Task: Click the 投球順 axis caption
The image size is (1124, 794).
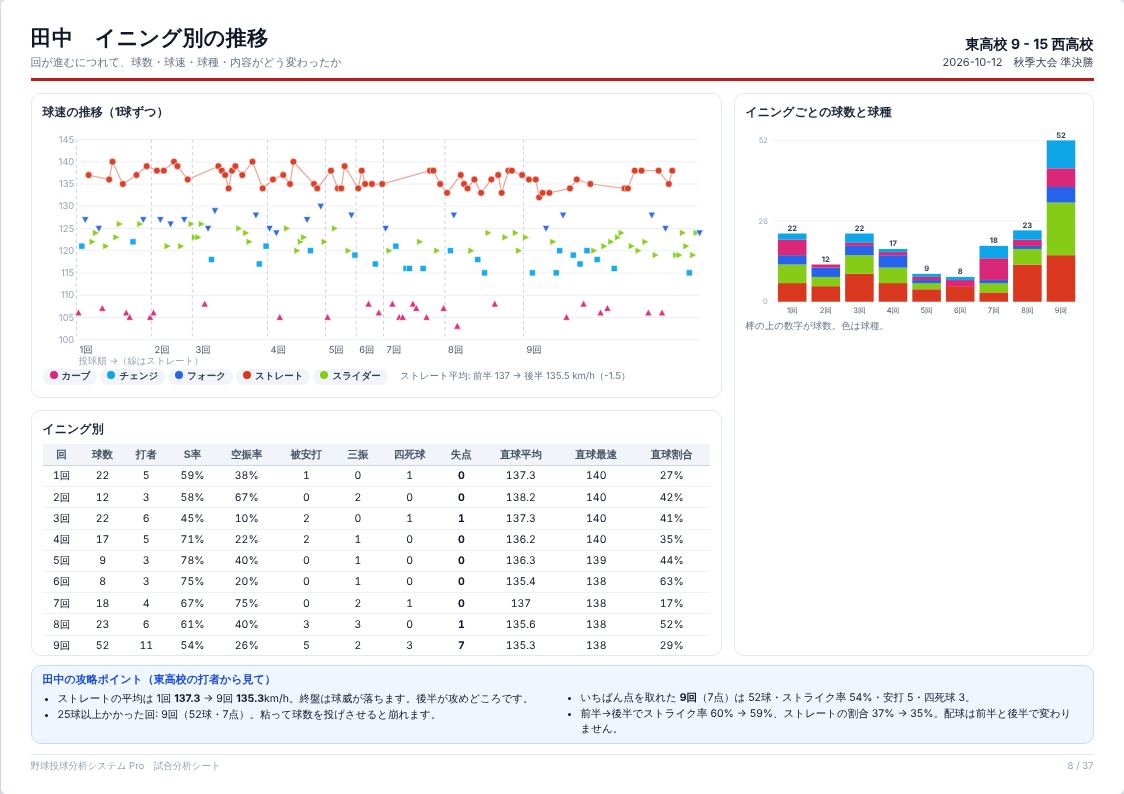Action: (138, 361)
